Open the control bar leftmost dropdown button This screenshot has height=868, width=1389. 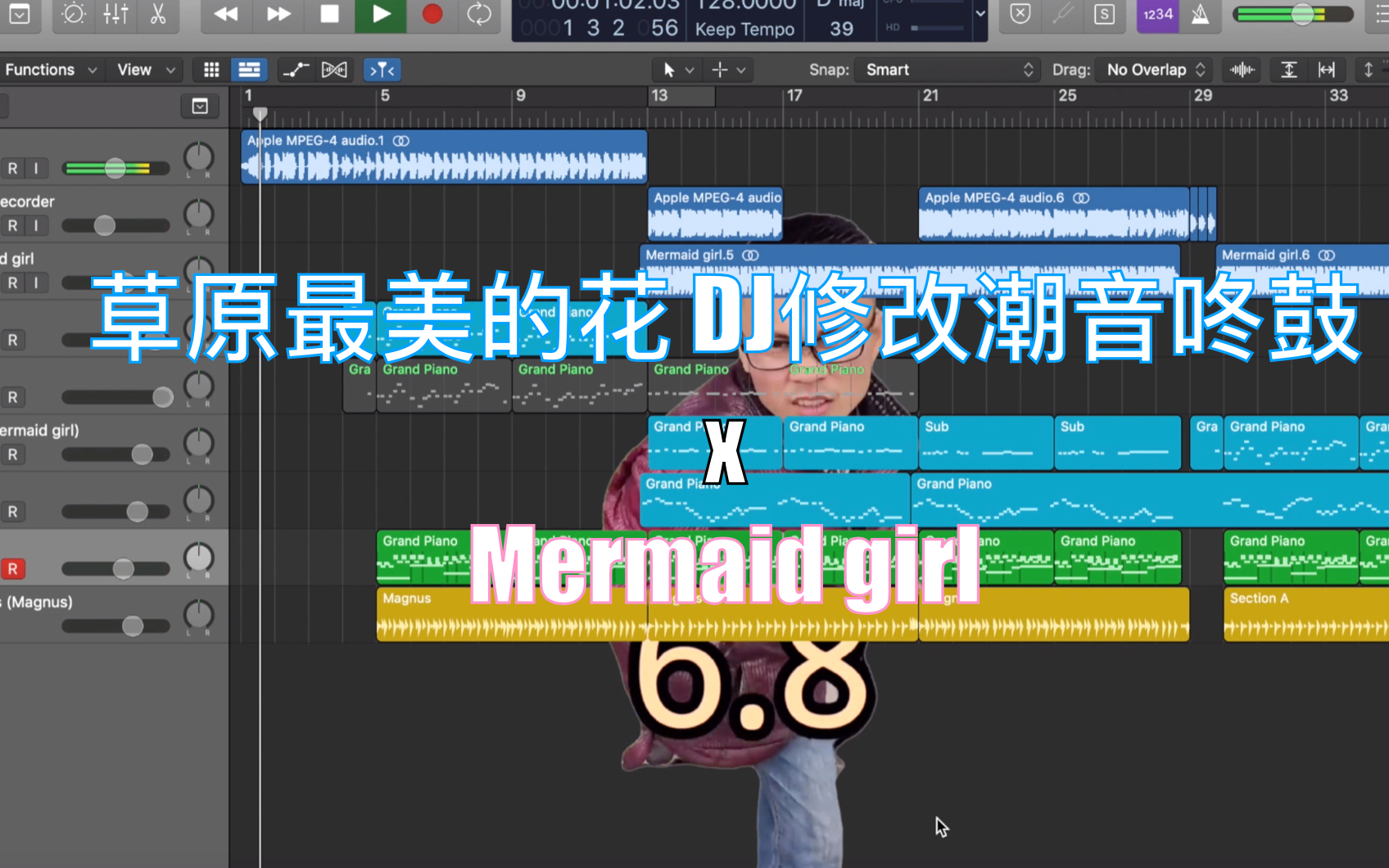20,14
